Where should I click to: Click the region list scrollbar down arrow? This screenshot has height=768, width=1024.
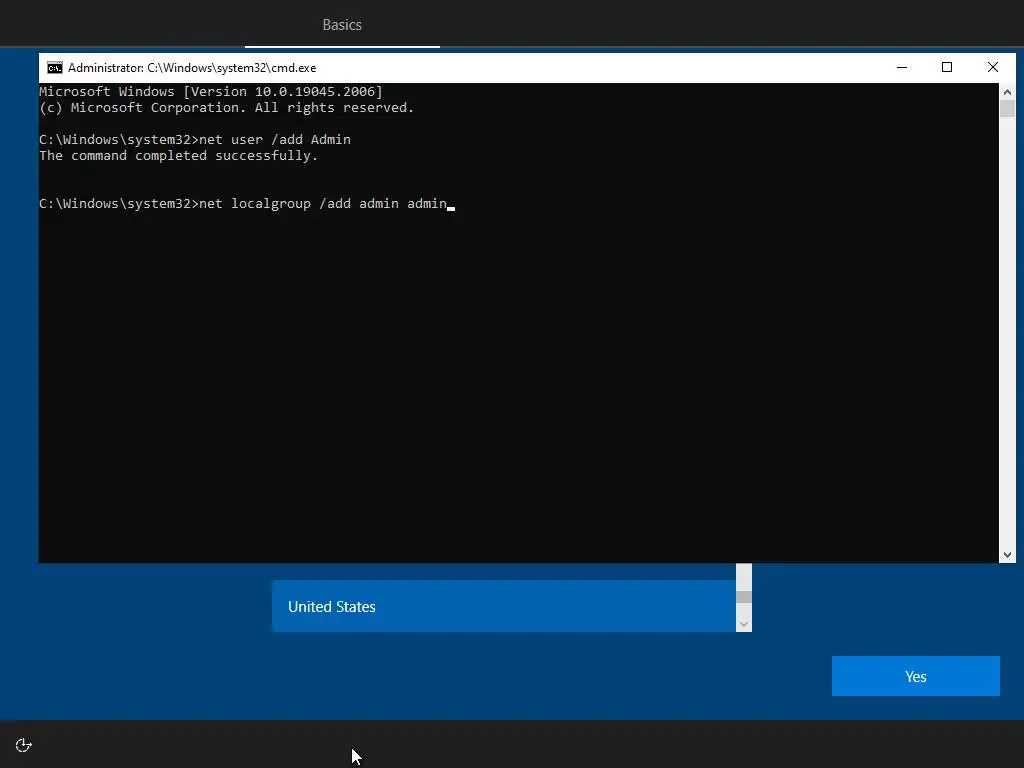click(744, 624)
